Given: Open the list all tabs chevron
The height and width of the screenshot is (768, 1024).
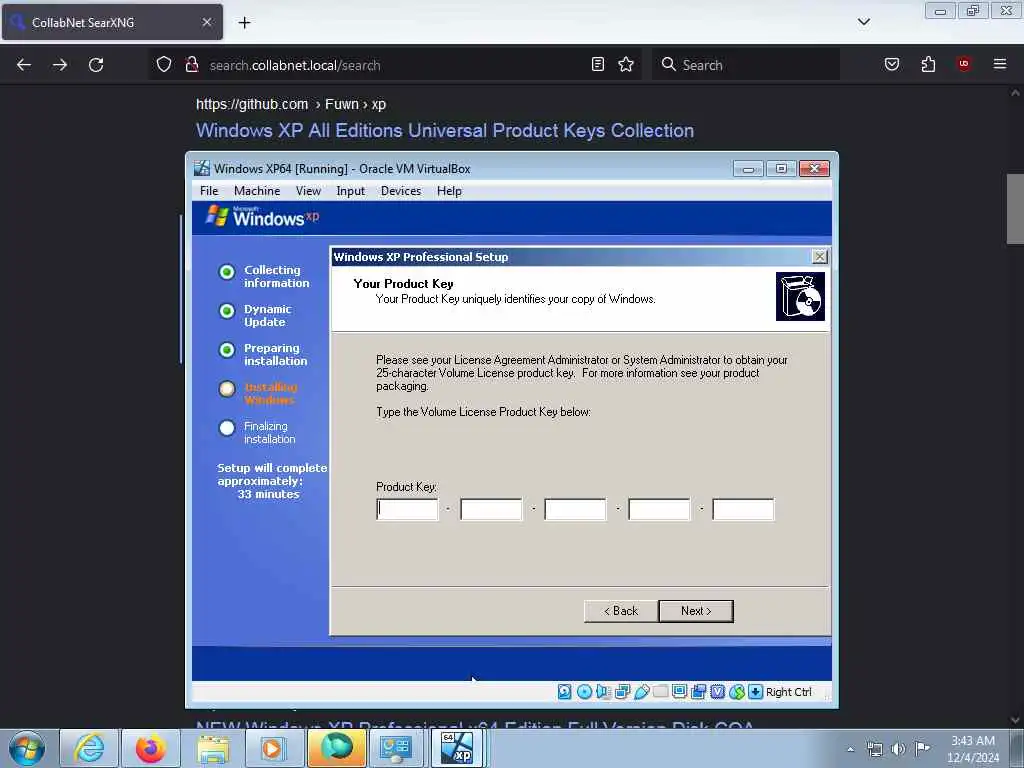Looking at the screenshot, I should click(x=863, y=22).
